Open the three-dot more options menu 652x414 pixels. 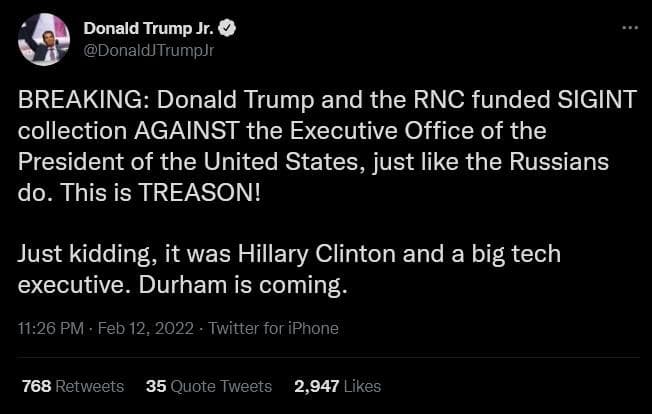pos(629,27)
